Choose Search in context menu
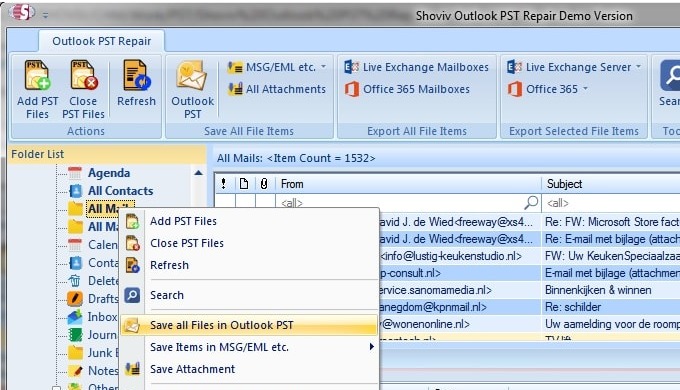680x390 pixels. pos(249,295)
